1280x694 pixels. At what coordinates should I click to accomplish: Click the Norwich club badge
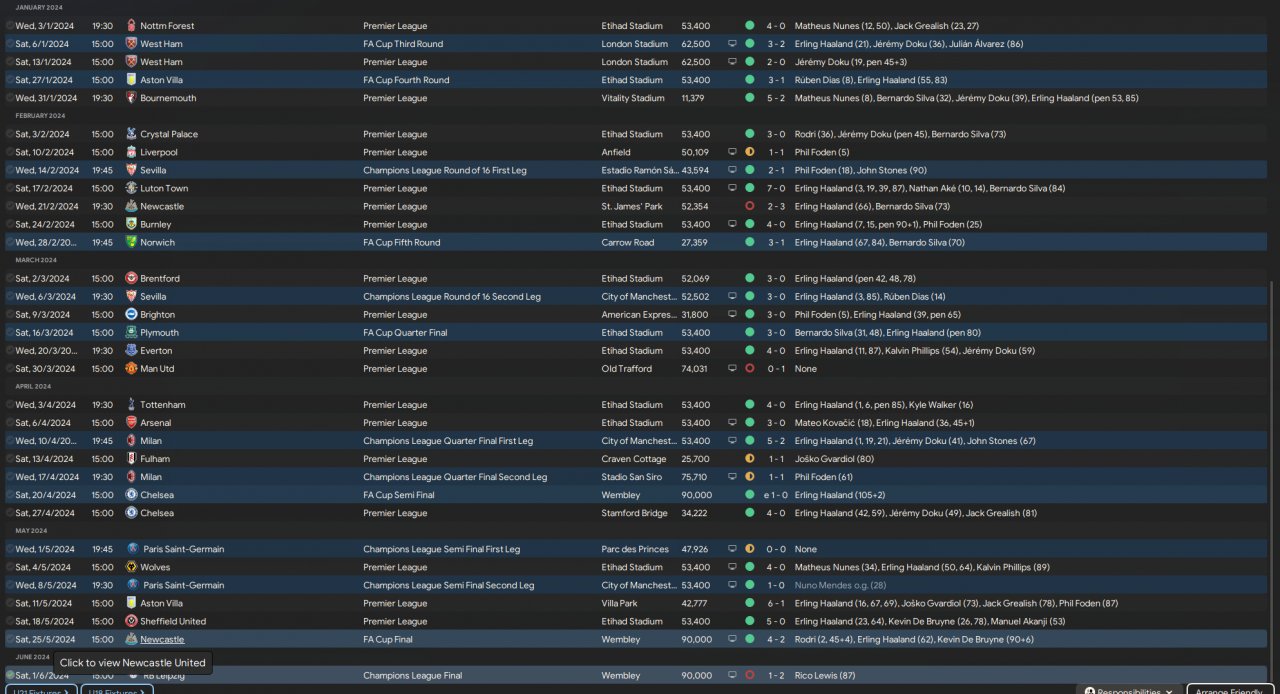tap(131, 242)
